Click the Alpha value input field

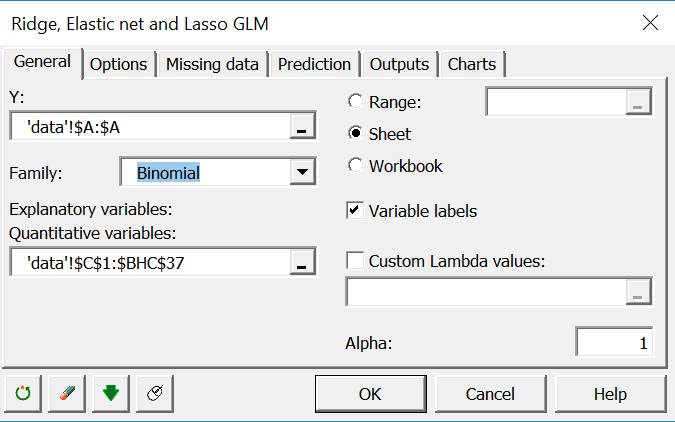pos(614,342)
